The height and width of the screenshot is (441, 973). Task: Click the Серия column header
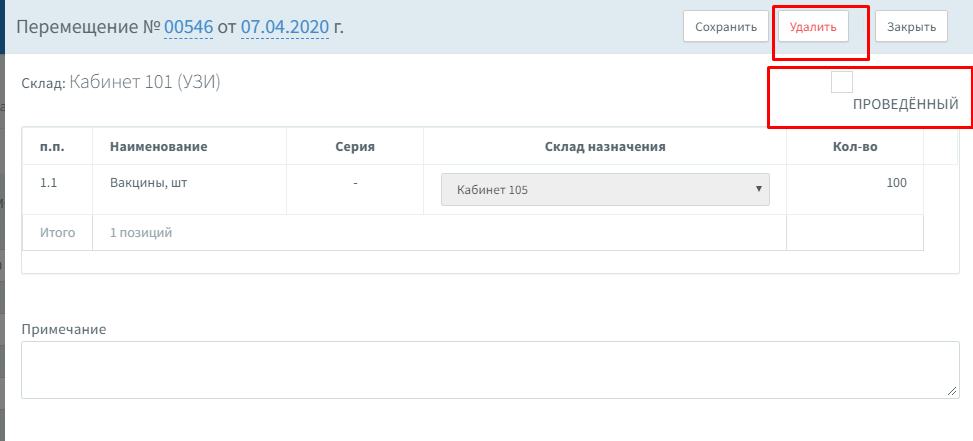355,147
